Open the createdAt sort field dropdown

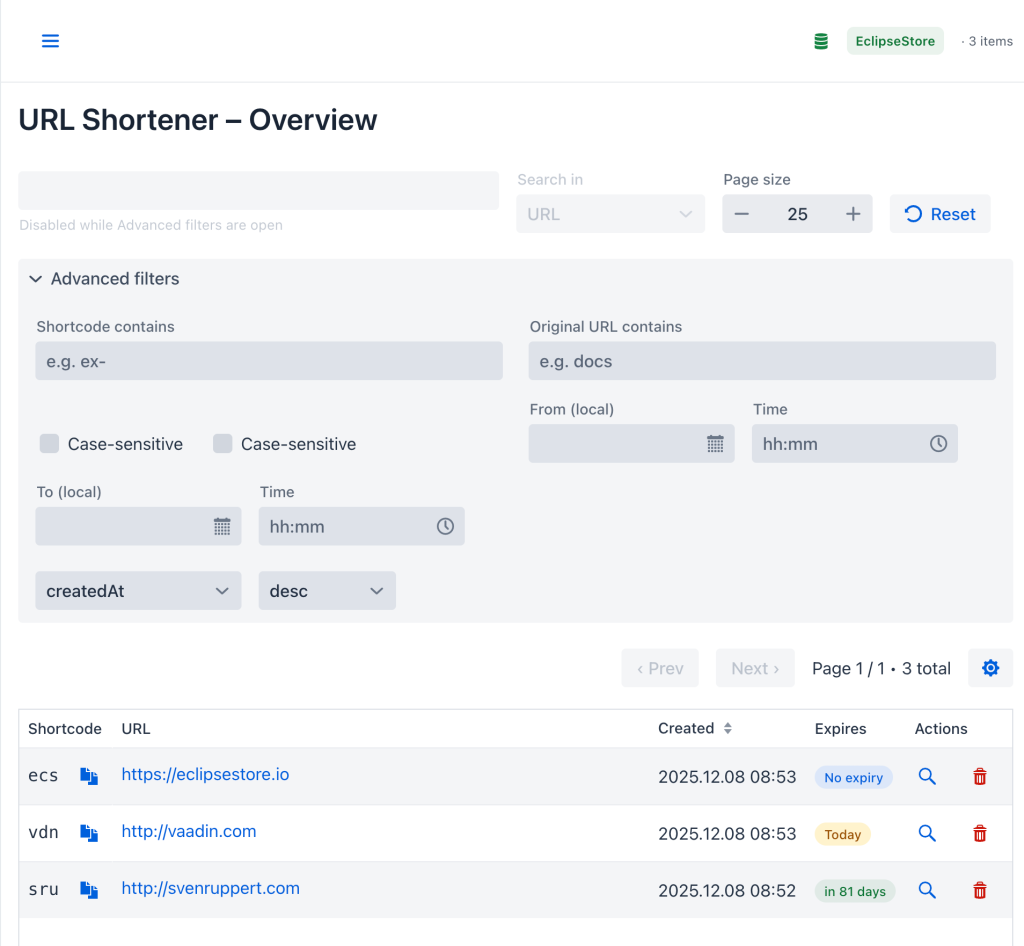point(138,590)
